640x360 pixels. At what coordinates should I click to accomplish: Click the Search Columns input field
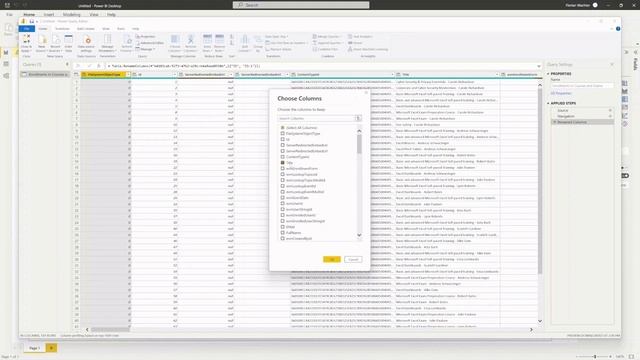pos(316,118)
